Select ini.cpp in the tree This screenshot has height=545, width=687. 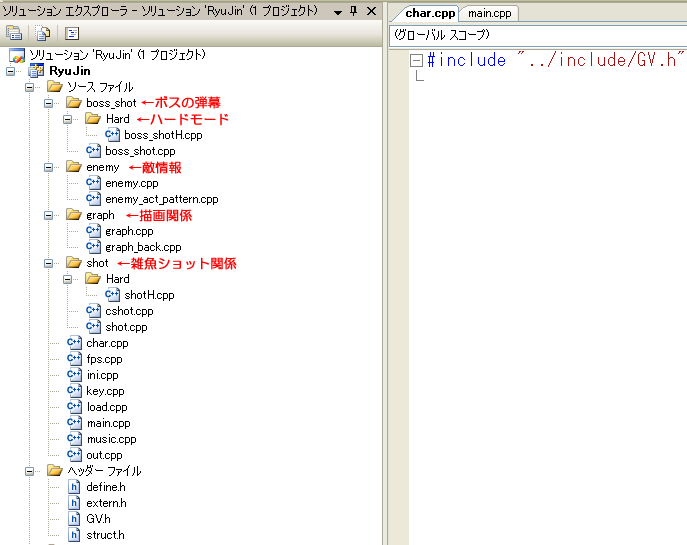click(103, 375)
